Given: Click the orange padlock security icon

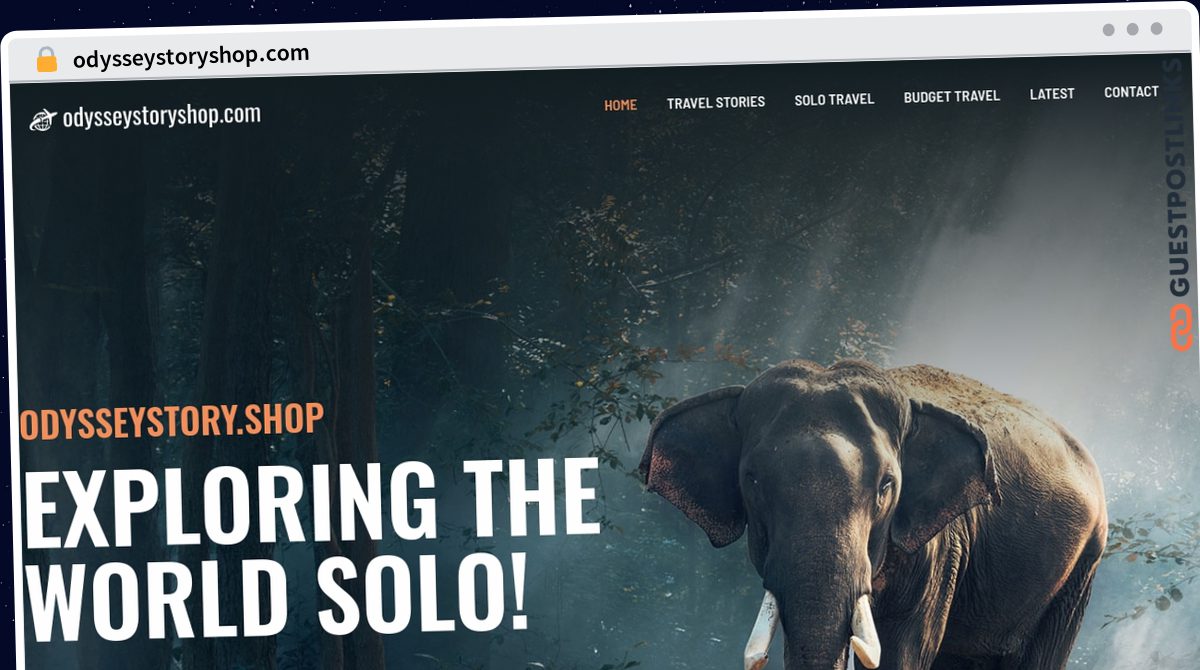Looking at the screenshot, I should click(x=46, y=60).
